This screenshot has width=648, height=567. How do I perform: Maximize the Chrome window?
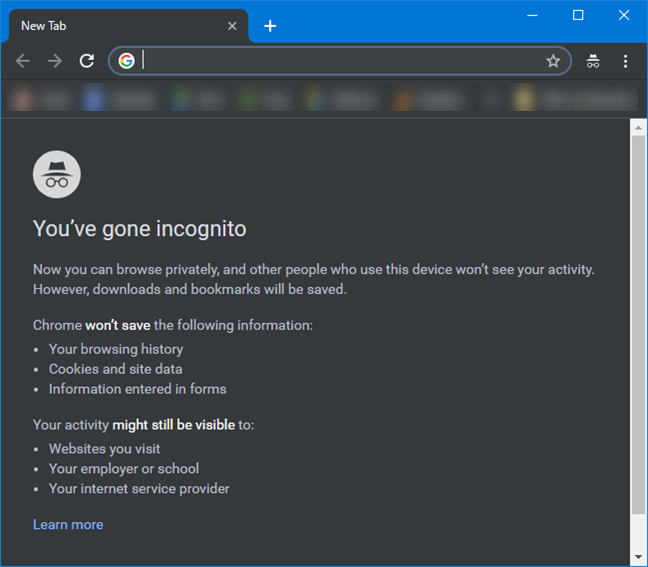578,15
